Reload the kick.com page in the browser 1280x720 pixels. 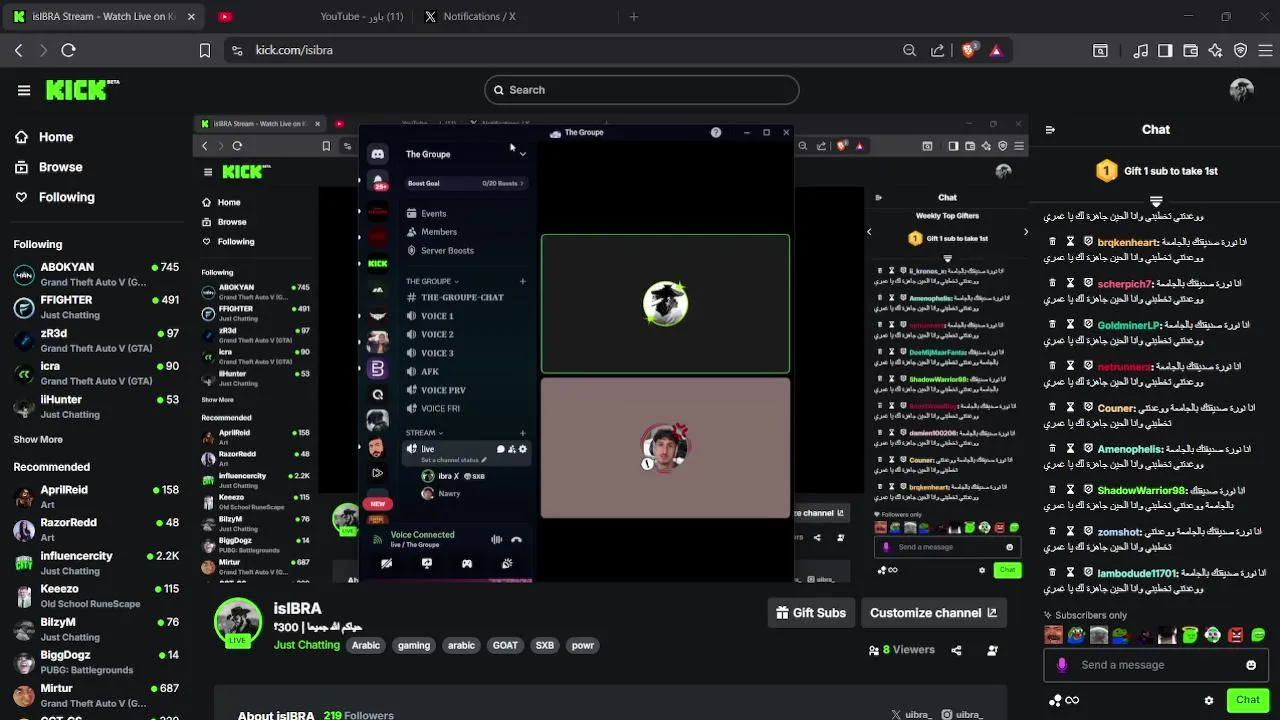coord(68,50)
